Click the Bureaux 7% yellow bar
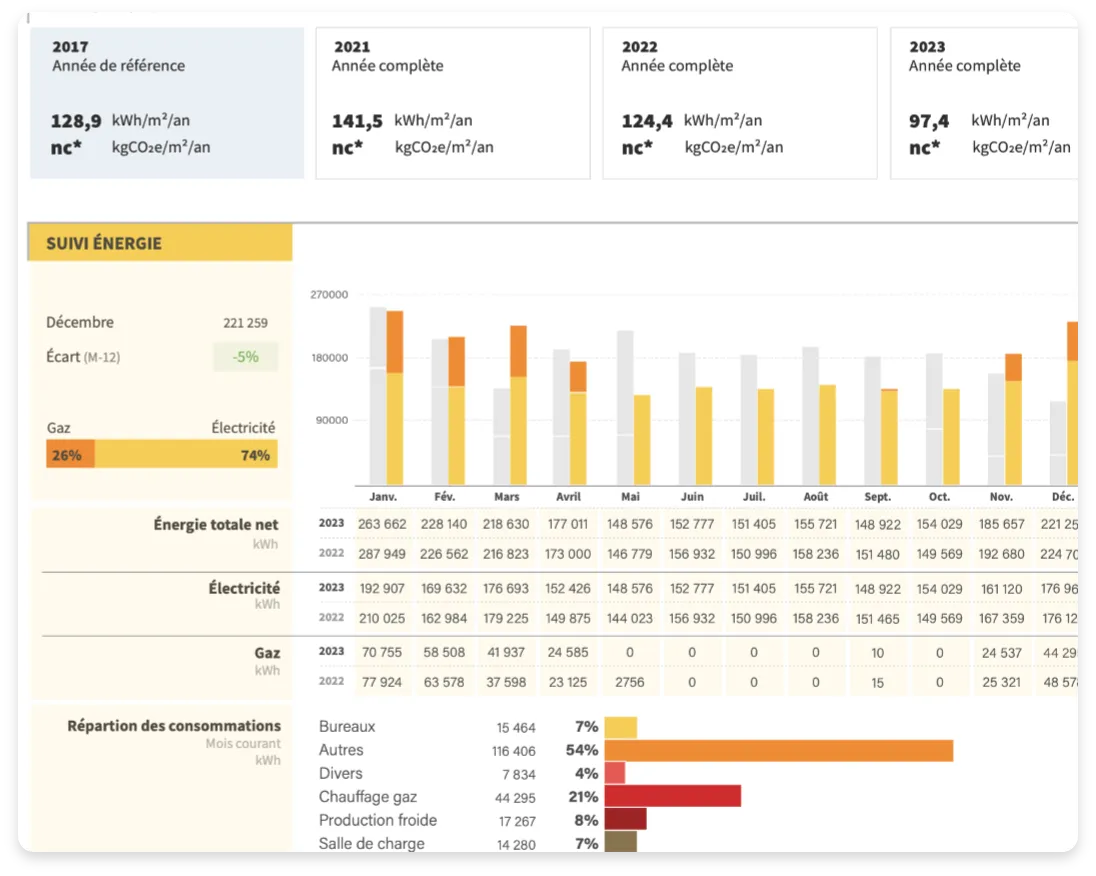Viewport: 1096px width, 876px height. click(620, 728)
